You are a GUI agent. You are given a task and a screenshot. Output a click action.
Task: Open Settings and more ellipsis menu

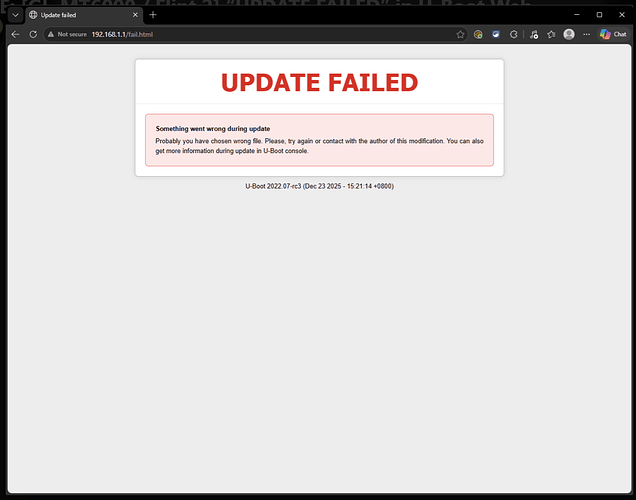point(587,34)
